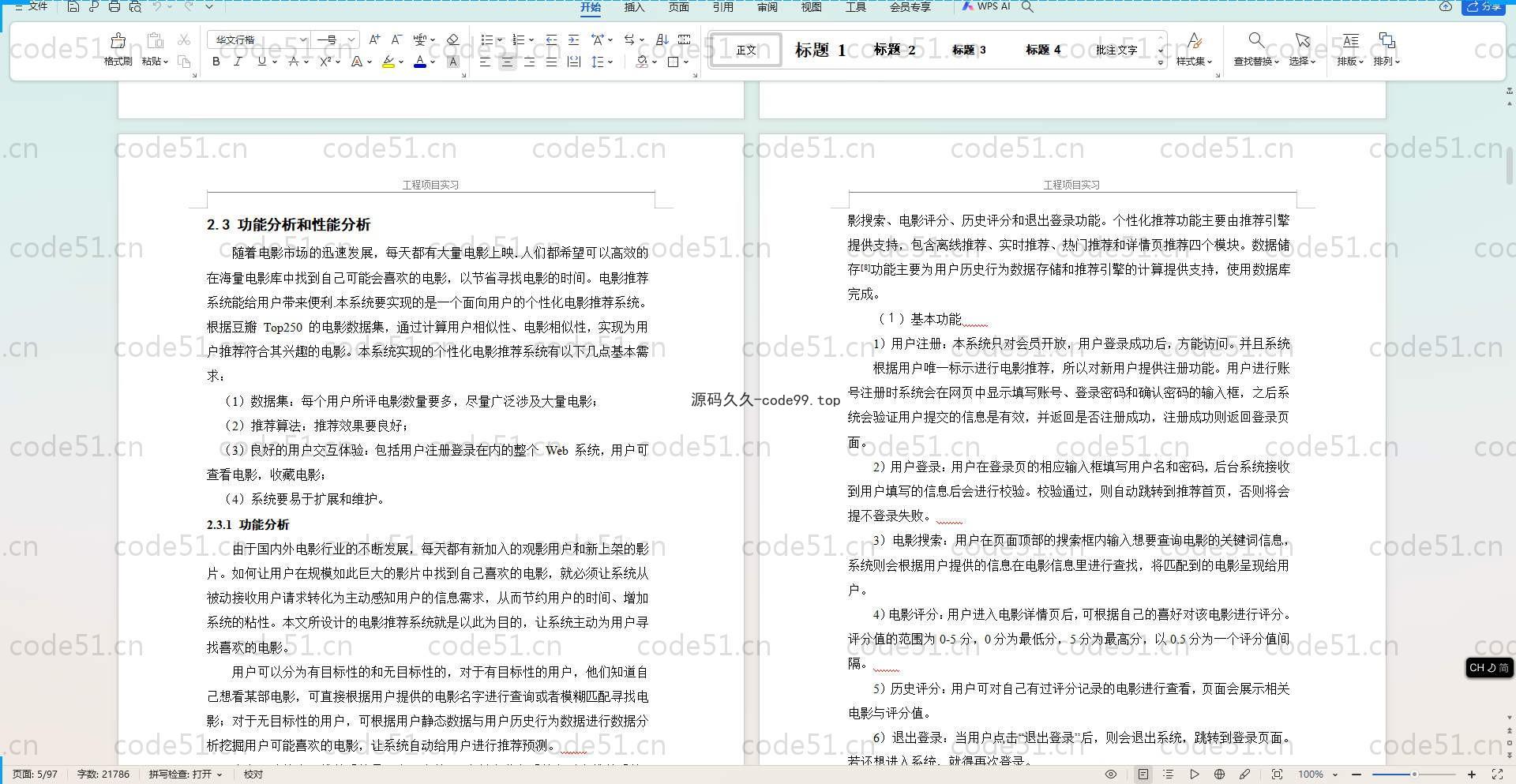Image resolution: width=1516 pixels, height=784 pixels.
Task: Expand the borders dropdown arrow
Action: 686,62
